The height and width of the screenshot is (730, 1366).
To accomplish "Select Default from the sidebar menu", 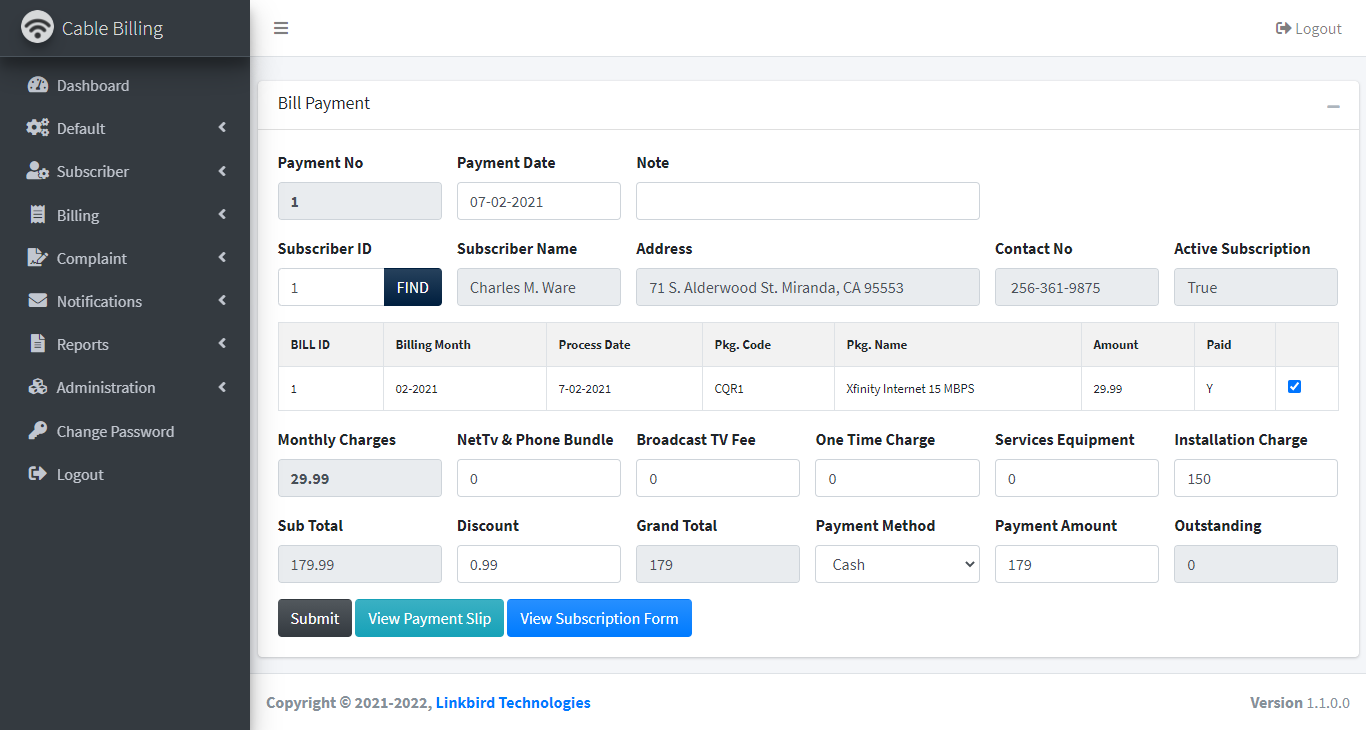I will point(82,128).
